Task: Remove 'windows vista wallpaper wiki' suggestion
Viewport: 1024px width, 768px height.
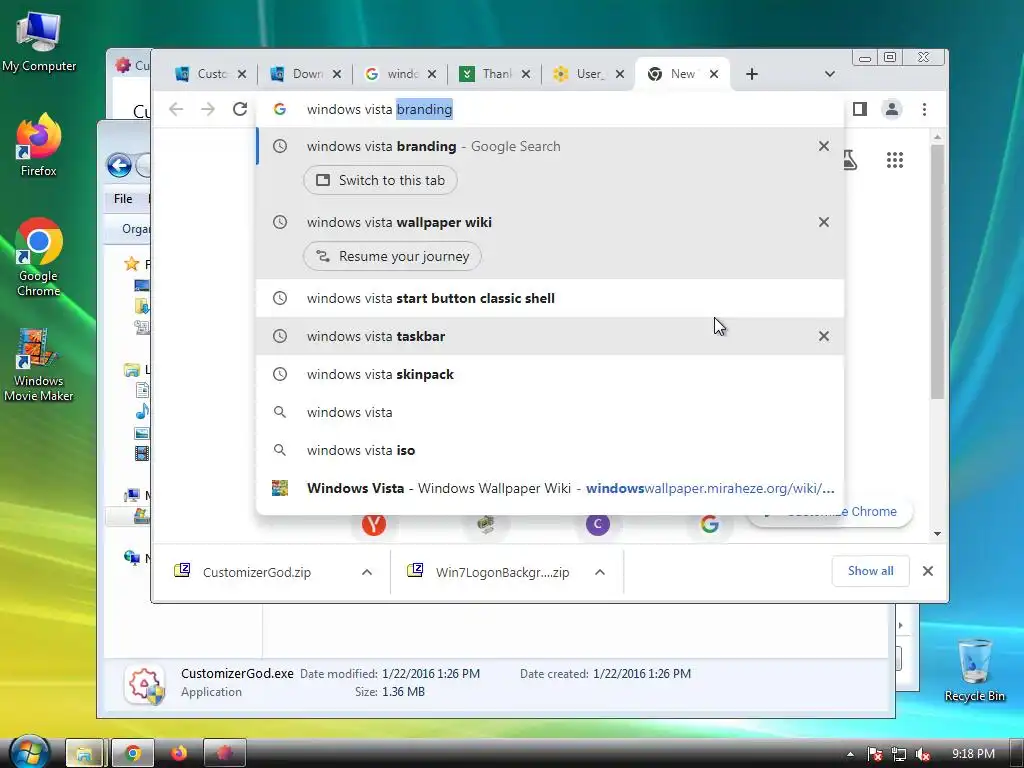Action: (824, 222)
